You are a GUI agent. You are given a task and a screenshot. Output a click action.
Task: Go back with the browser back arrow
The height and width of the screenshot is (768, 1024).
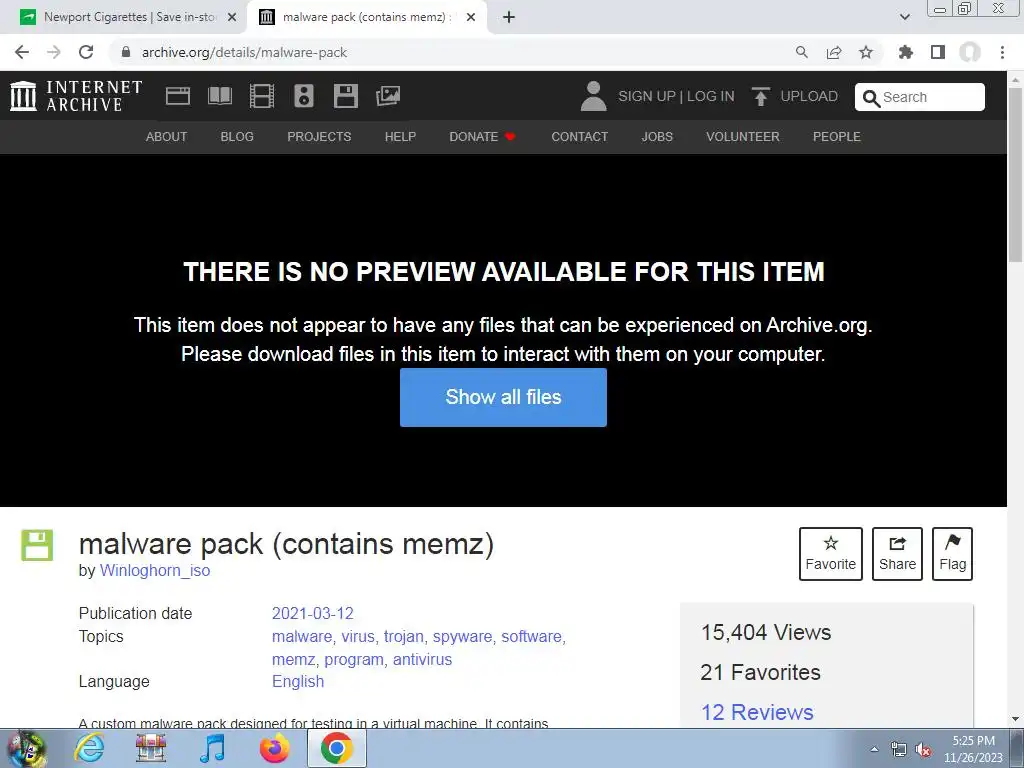point(22,52)
